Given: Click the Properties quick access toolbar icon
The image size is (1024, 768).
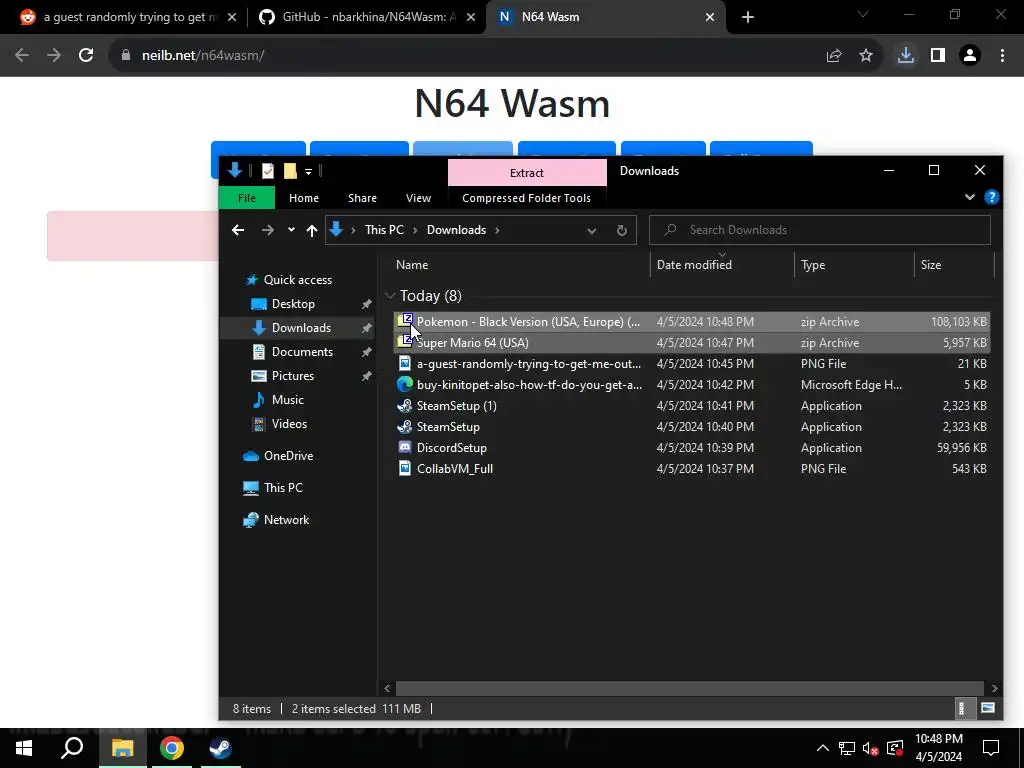Looking at the screenshot, I should pyautogui.click(x=268, y=171).
